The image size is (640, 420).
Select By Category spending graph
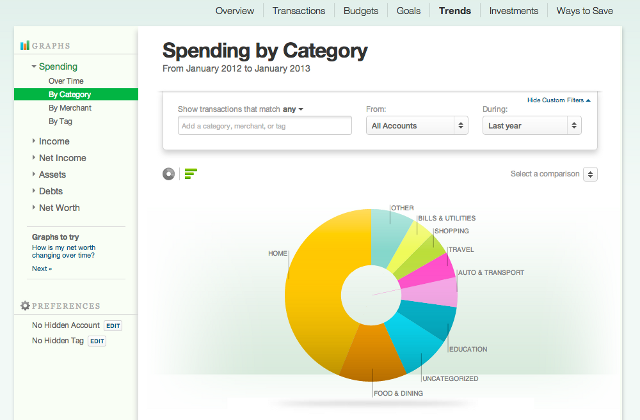(x=76, y=94)
